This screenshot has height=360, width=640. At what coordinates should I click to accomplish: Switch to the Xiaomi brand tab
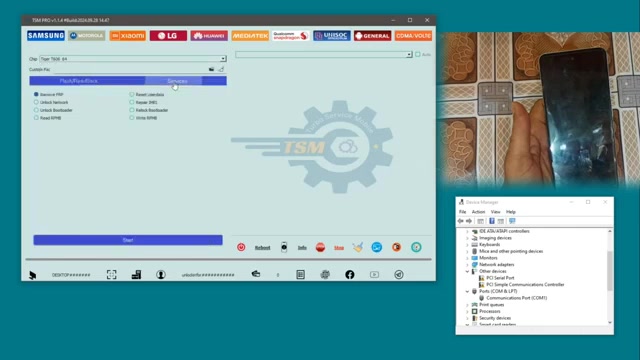click(x=127, y=36)
